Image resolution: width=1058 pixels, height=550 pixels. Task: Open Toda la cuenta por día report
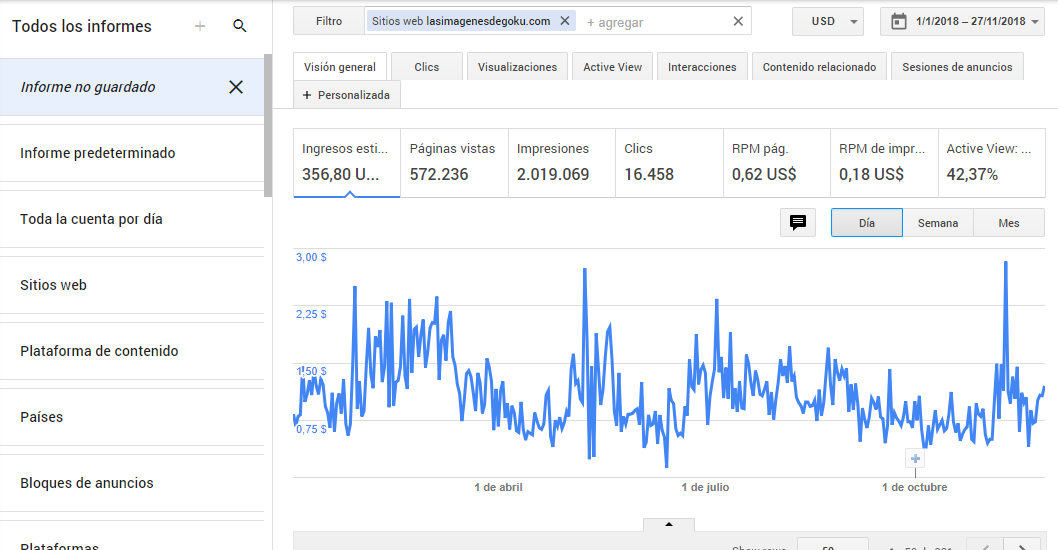[x=132, y=219]
